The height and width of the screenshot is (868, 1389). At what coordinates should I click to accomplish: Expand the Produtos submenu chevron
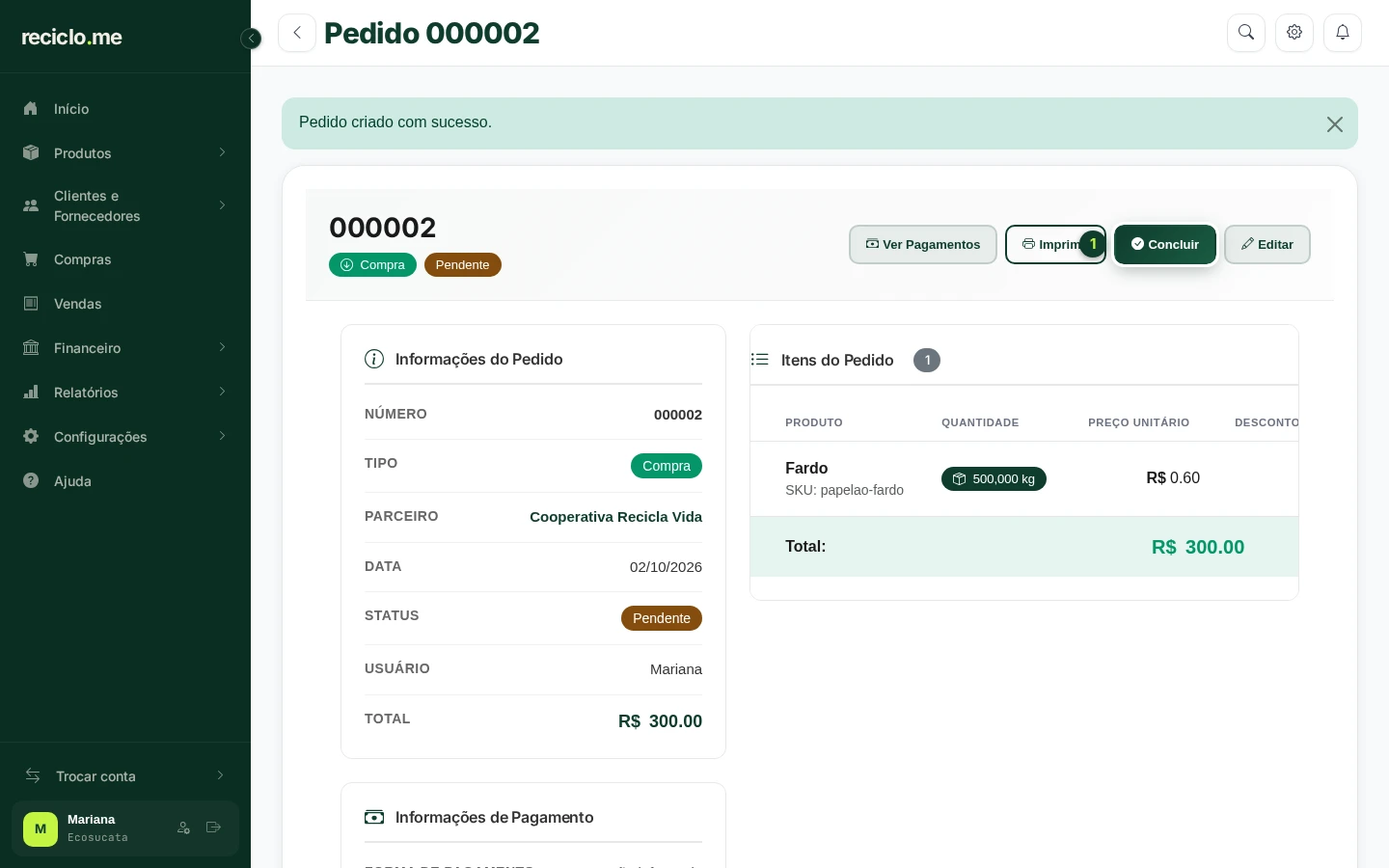[222, 153]
